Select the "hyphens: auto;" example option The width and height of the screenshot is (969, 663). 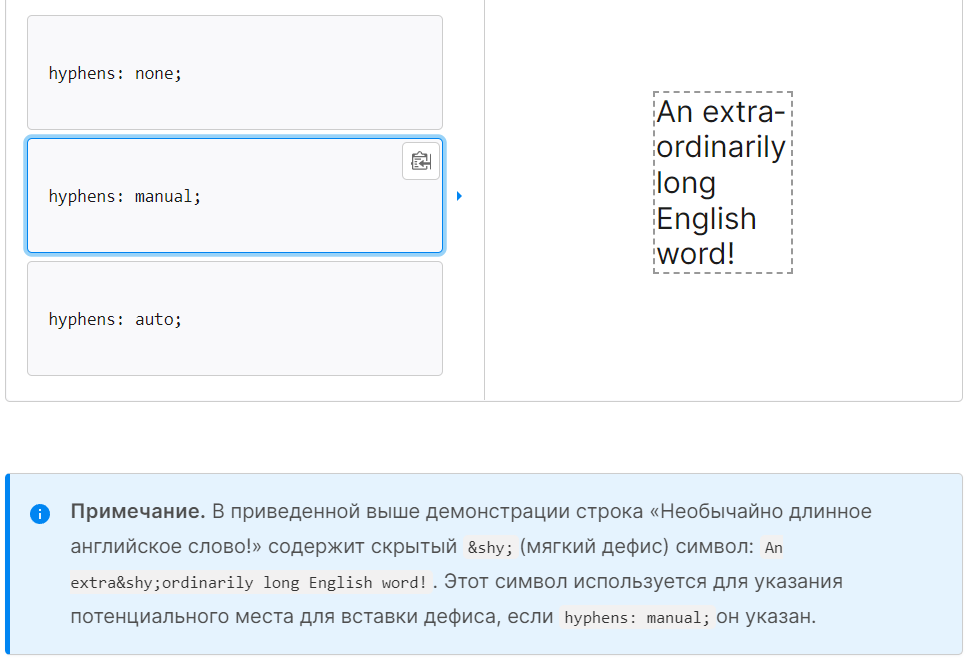pyautogui.click(x=234, y=319)
